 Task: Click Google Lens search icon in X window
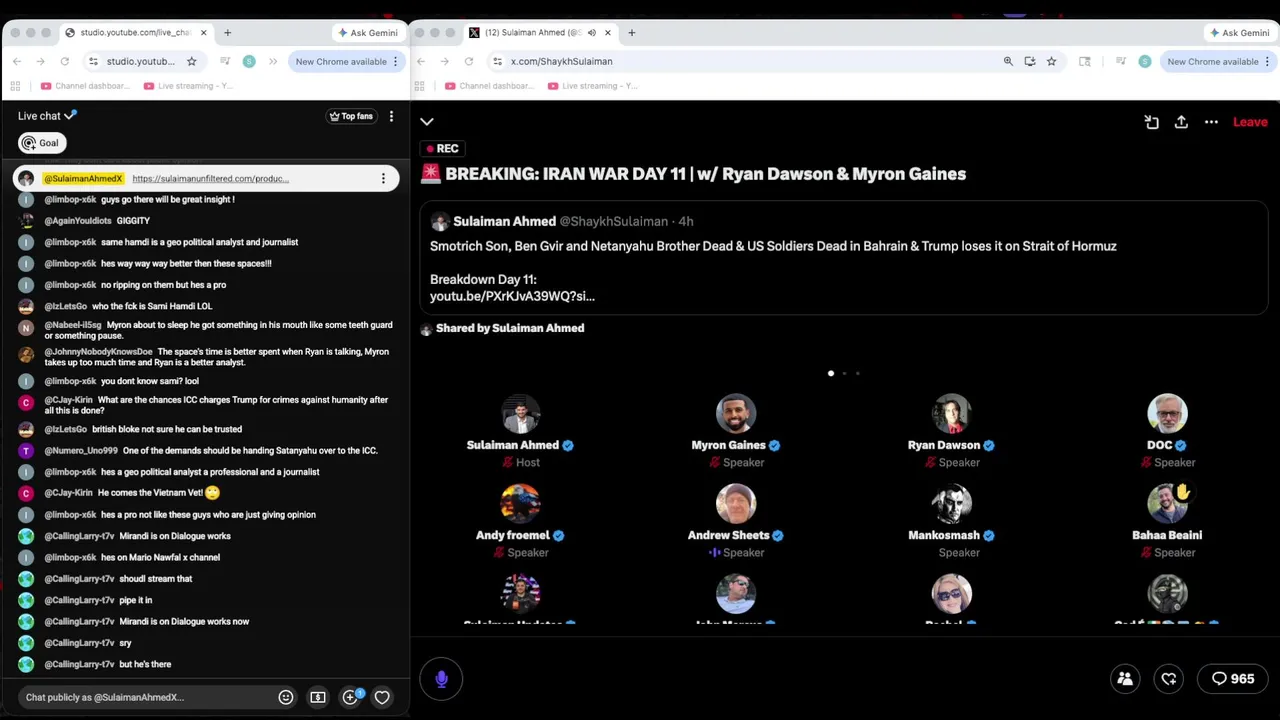pos(1085,61)
